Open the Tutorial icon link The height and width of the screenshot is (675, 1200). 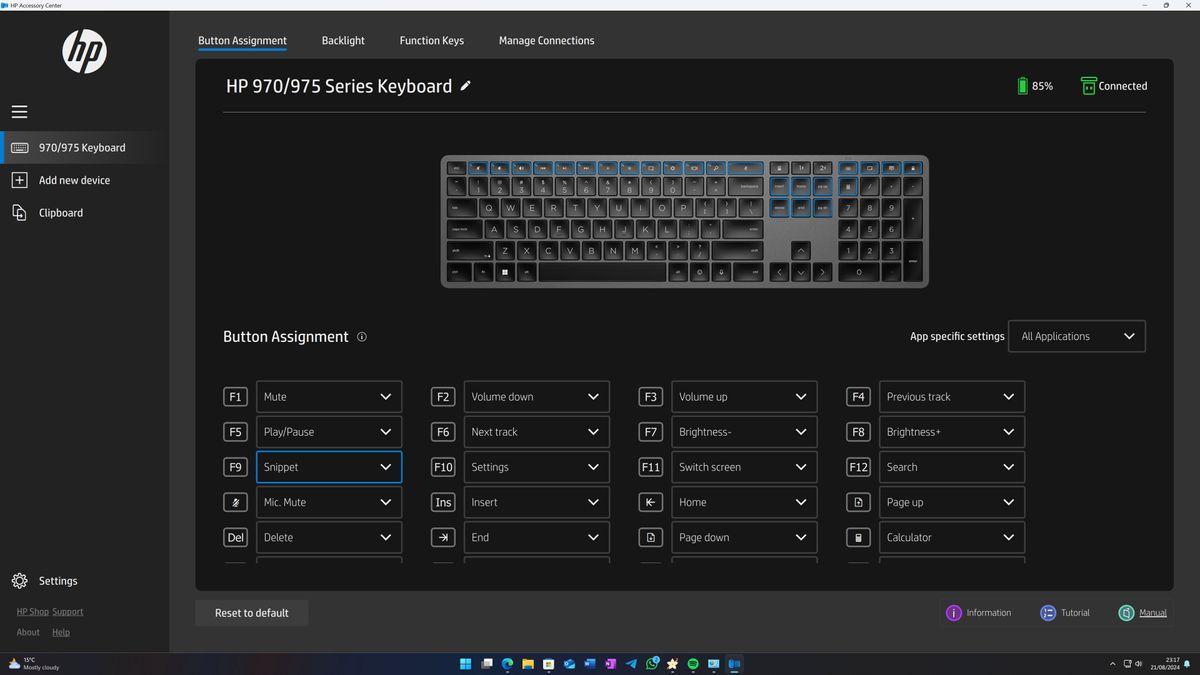(x=1047, y=613)
